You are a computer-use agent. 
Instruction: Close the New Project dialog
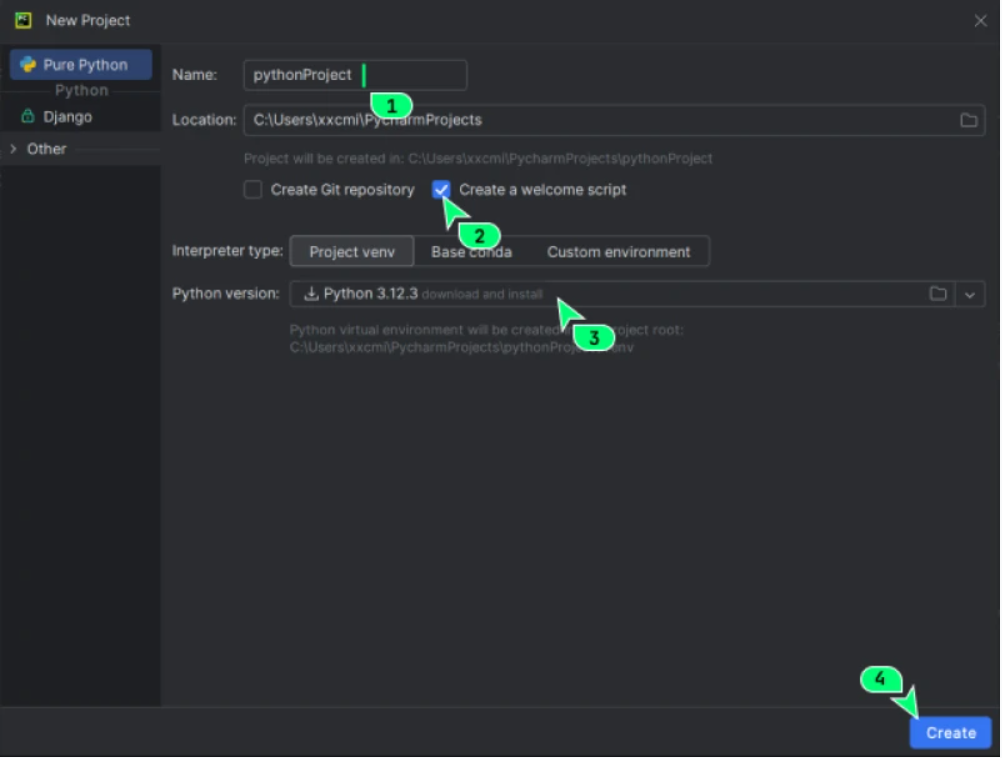click(980, 21)
